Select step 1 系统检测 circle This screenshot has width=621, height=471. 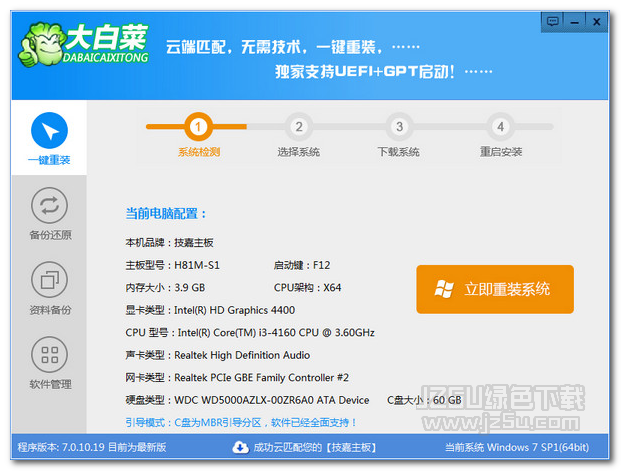coord(198,127)
